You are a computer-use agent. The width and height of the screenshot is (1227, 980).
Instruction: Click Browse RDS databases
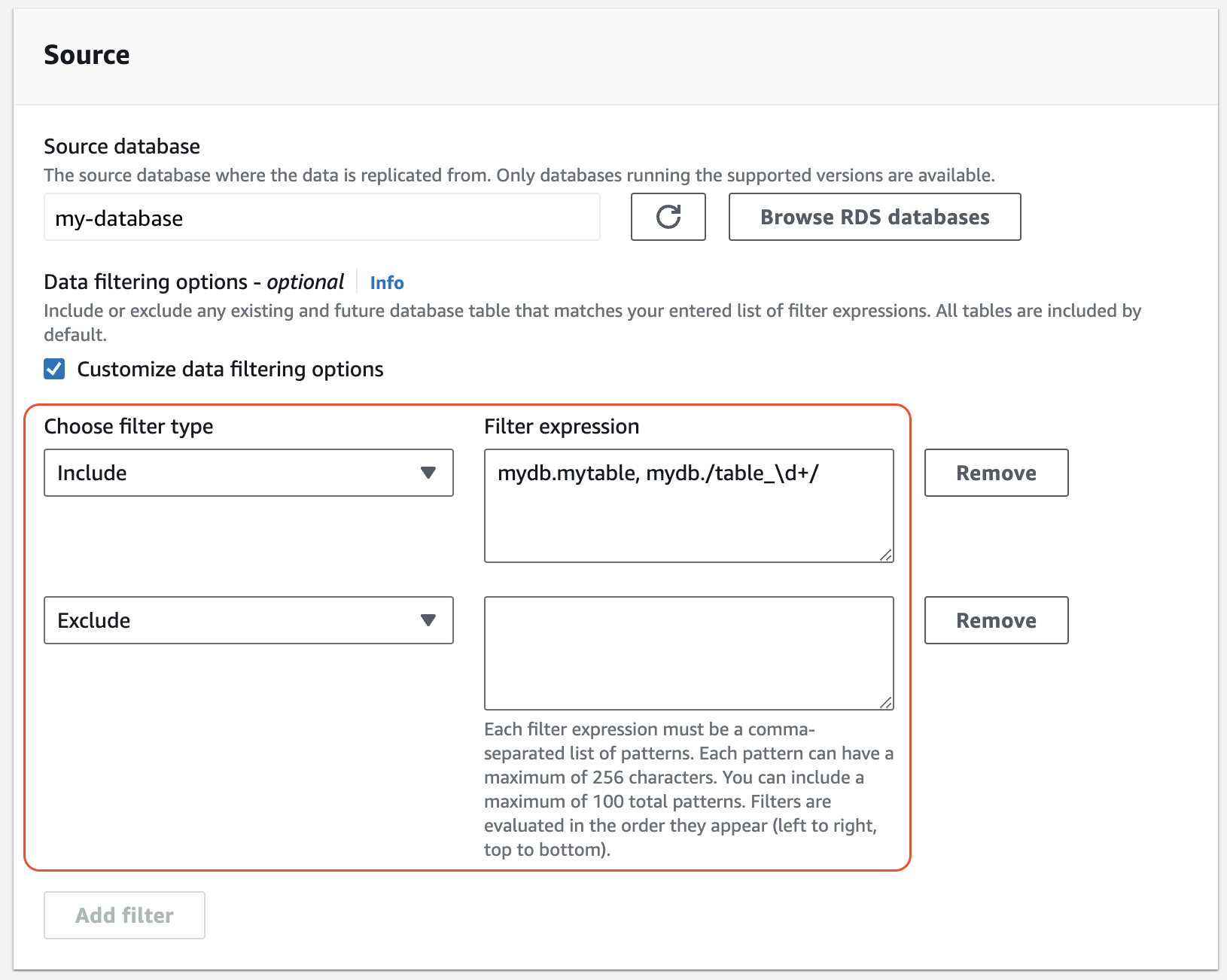(874, 218)
